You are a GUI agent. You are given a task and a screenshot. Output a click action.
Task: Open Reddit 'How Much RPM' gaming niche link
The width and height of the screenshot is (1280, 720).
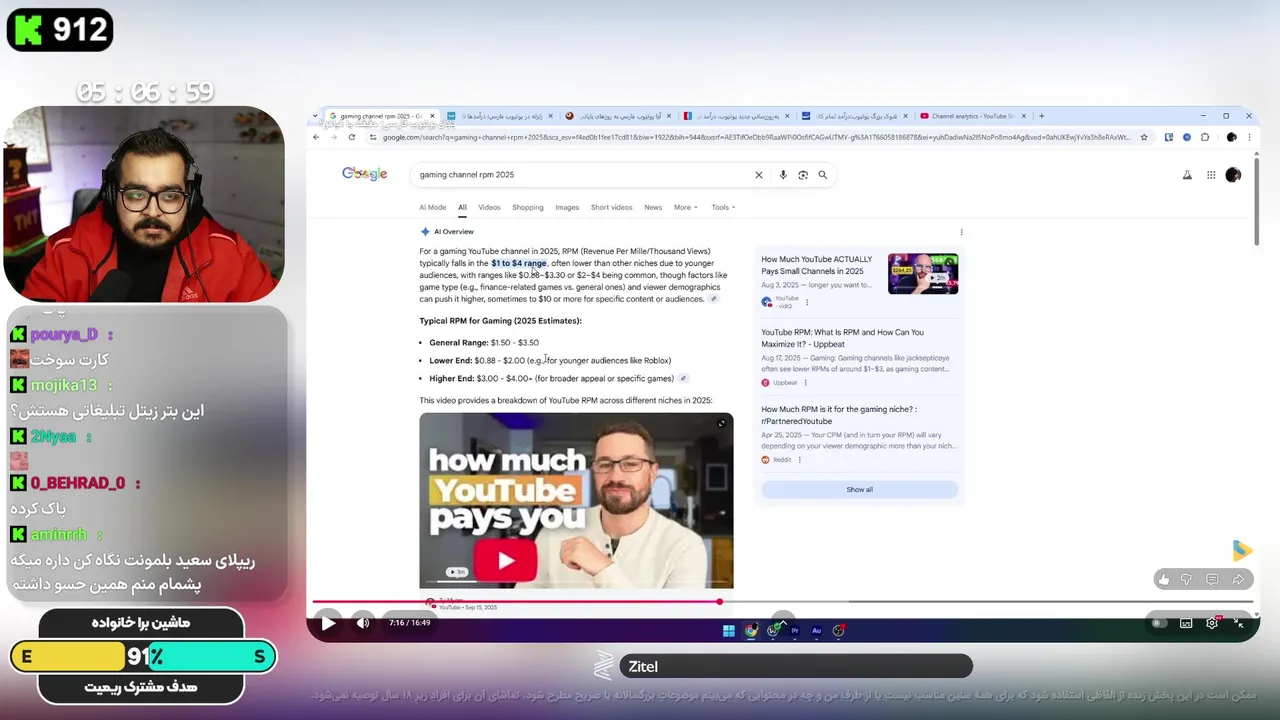coord(839,414)
